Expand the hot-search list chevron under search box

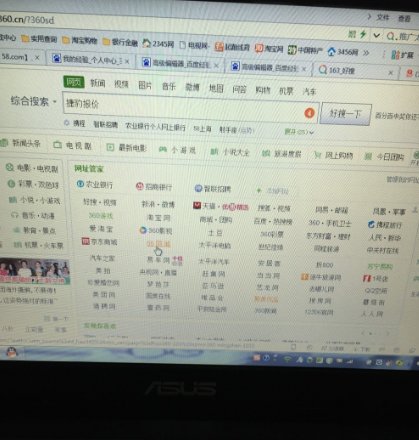[312, 132]
